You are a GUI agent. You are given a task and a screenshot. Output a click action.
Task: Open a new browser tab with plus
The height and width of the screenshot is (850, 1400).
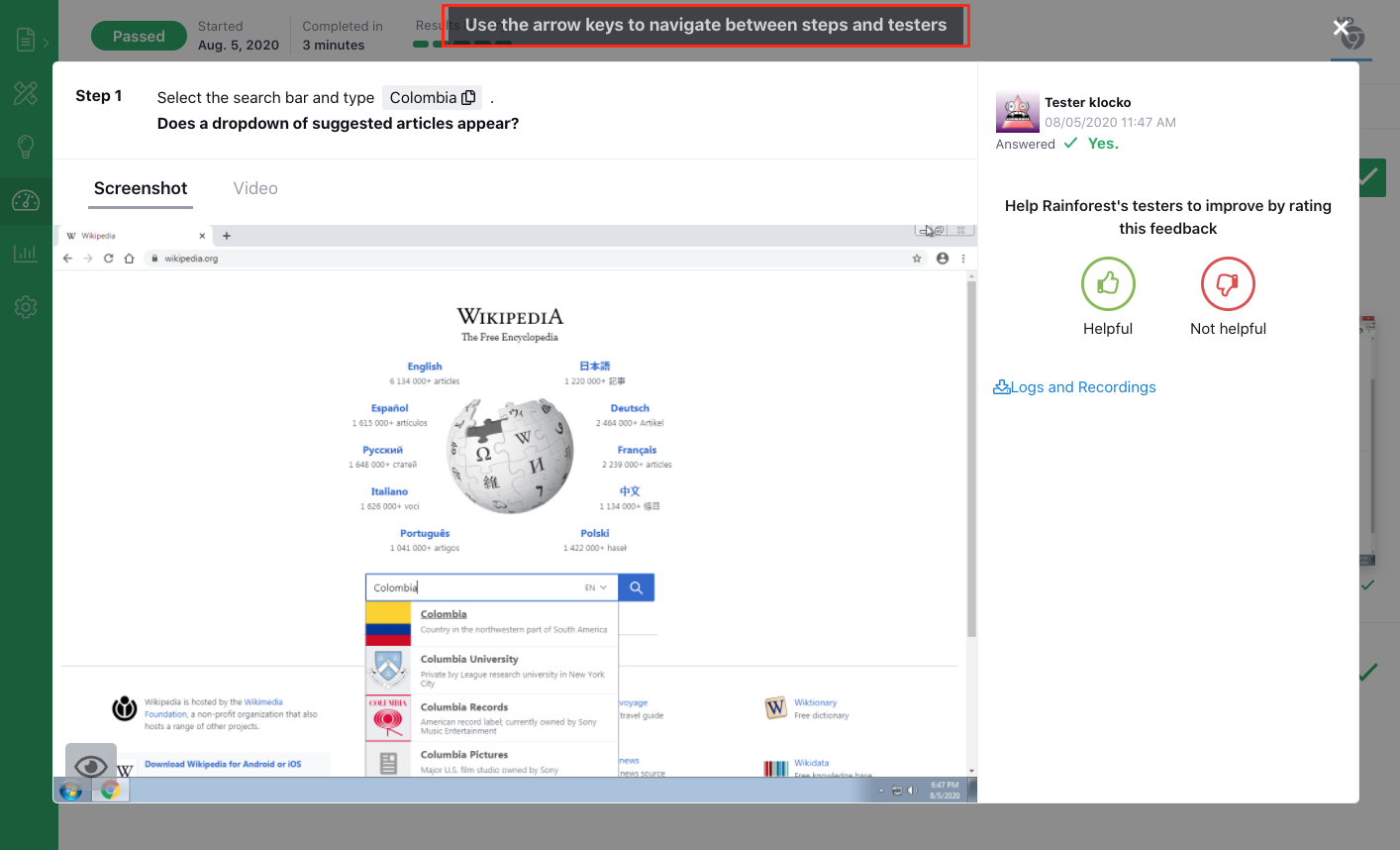(x=227, y=236)
